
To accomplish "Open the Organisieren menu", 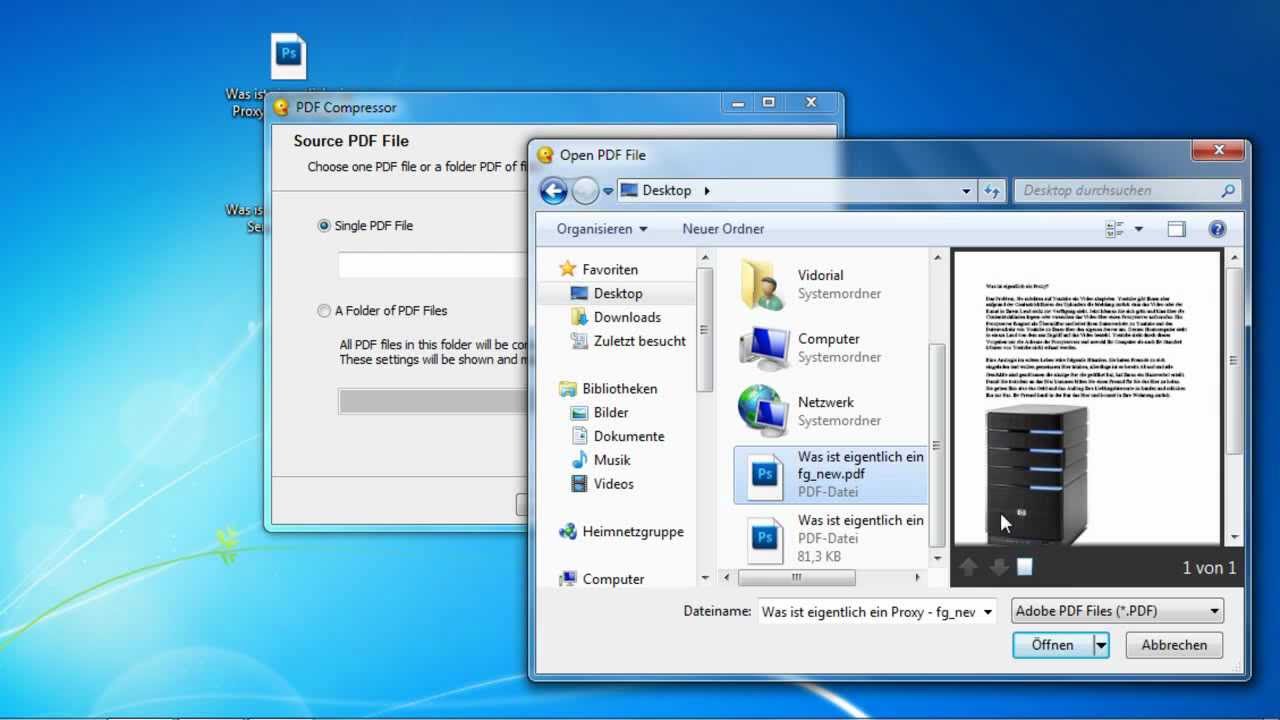I will (x=602, y=229).
